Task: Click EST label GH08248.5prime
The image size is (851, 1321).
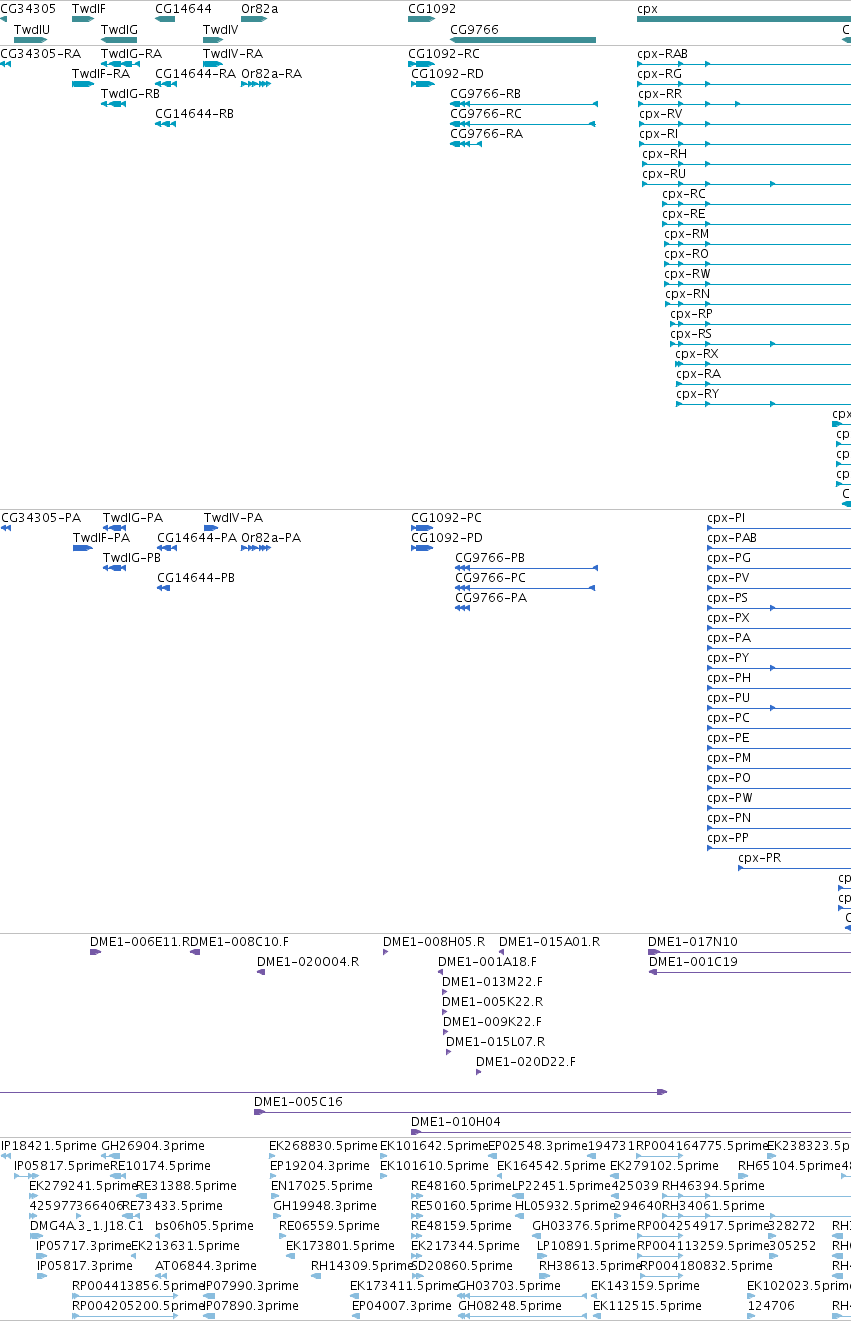Action: pos(508,1306)
